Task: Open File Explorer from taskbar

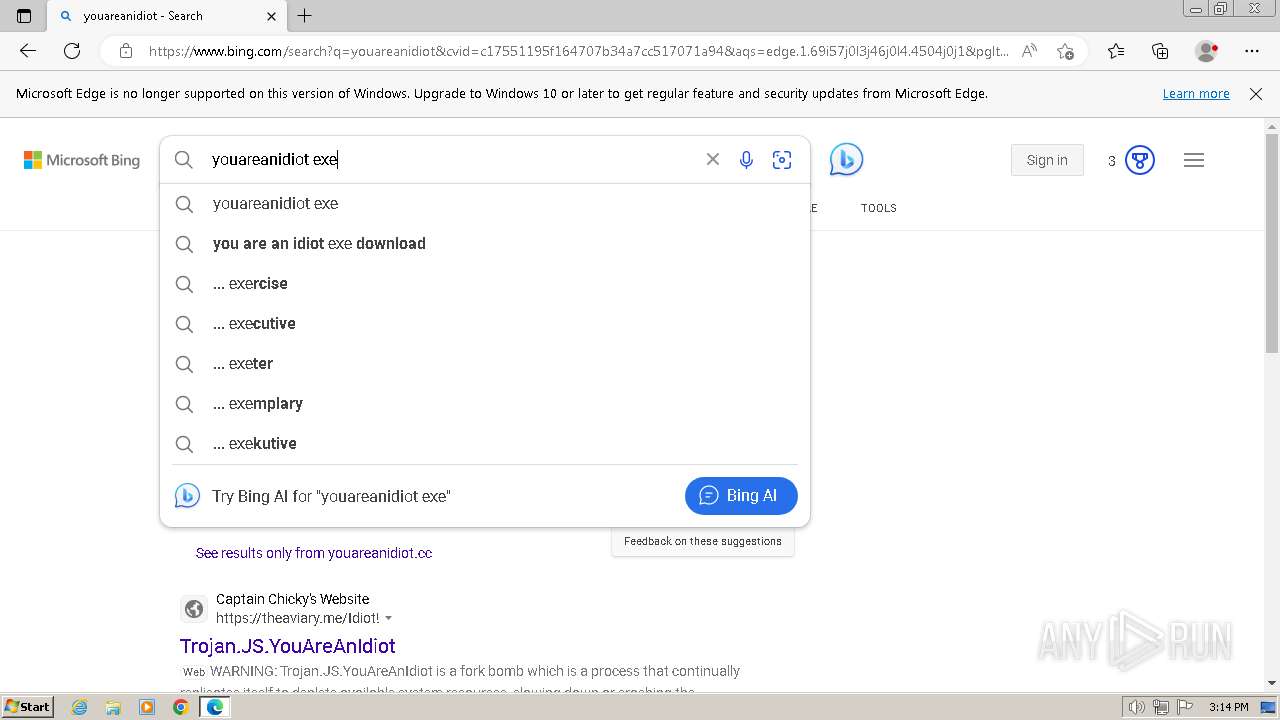Action: [x=113, y=707]
